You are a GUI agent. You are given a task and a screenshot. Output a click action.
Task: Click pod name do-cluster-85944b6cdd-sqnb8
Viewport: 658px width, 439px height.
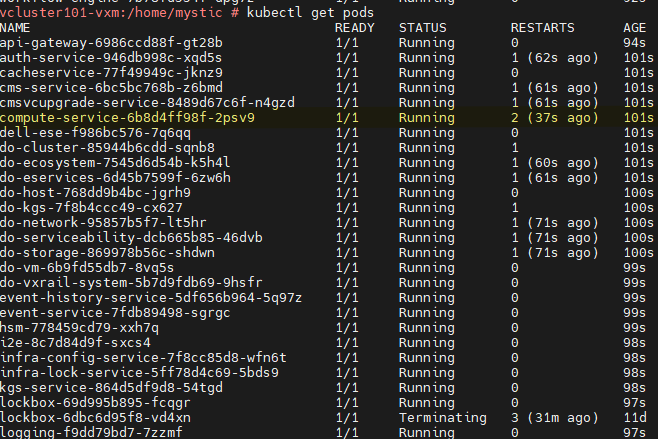(107, 148)
